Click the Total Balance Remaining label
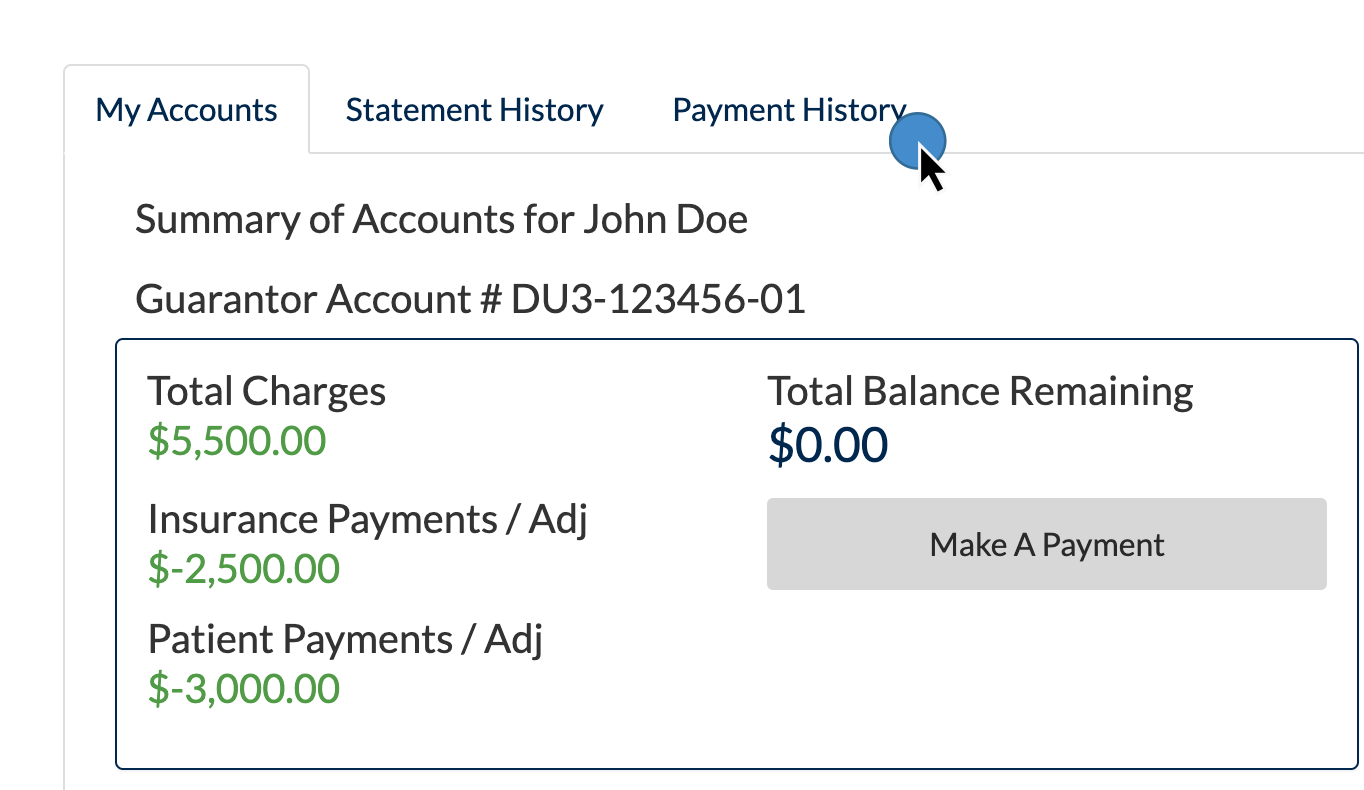This screenshot has width=1364, height=790. [980, 391]
